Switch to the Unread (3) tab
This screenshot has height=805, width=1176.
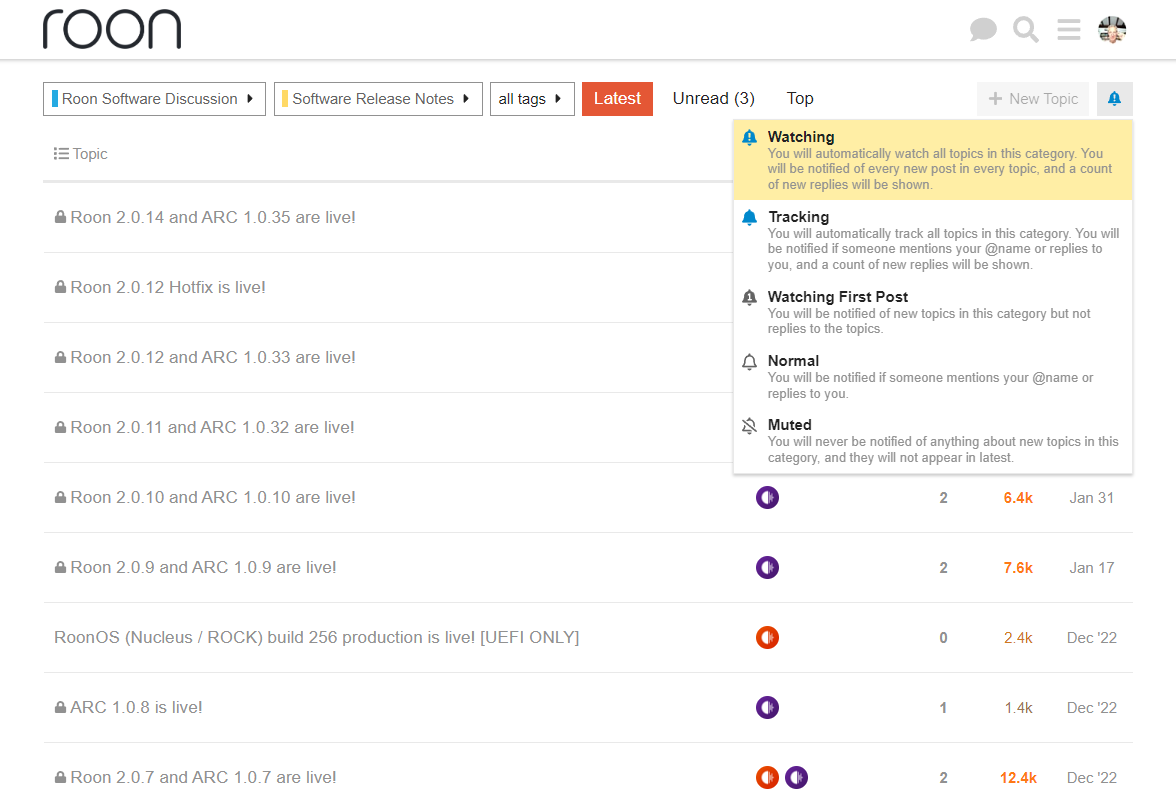713,99
